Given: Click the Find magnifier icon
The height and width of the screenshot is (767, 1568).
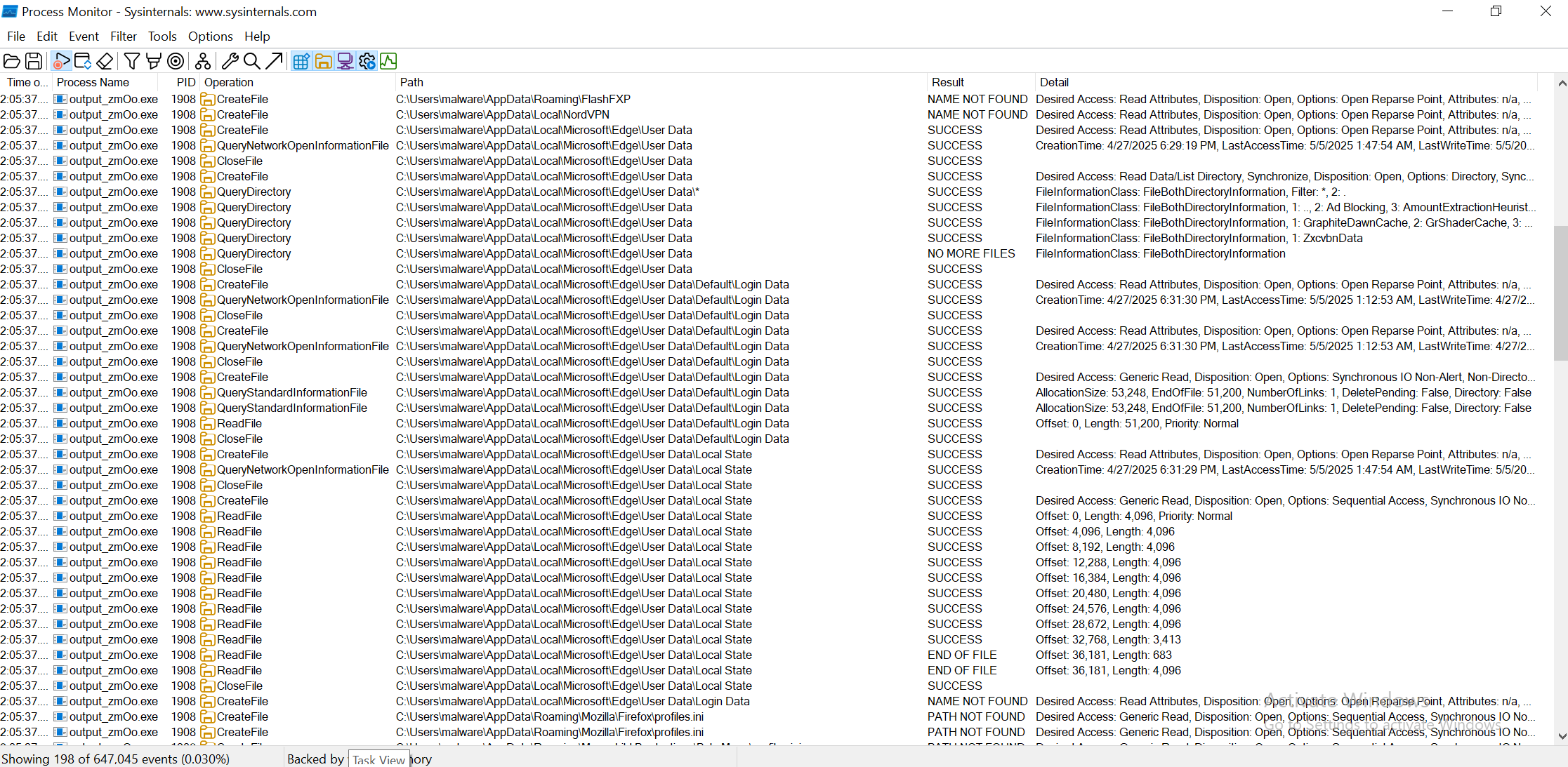Looking at the screenshot, I should (x=251, y=62).
